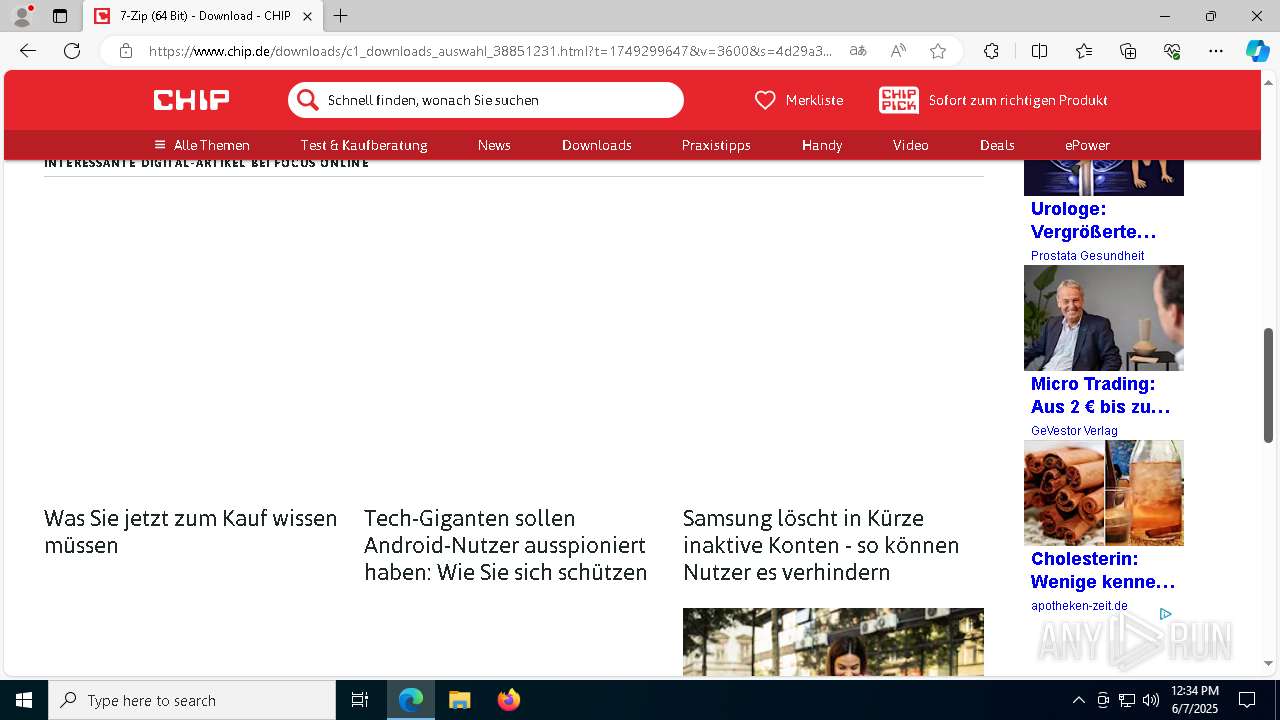
Task: Open Praxistipps menu item
Action: click(x=716, y=145)
